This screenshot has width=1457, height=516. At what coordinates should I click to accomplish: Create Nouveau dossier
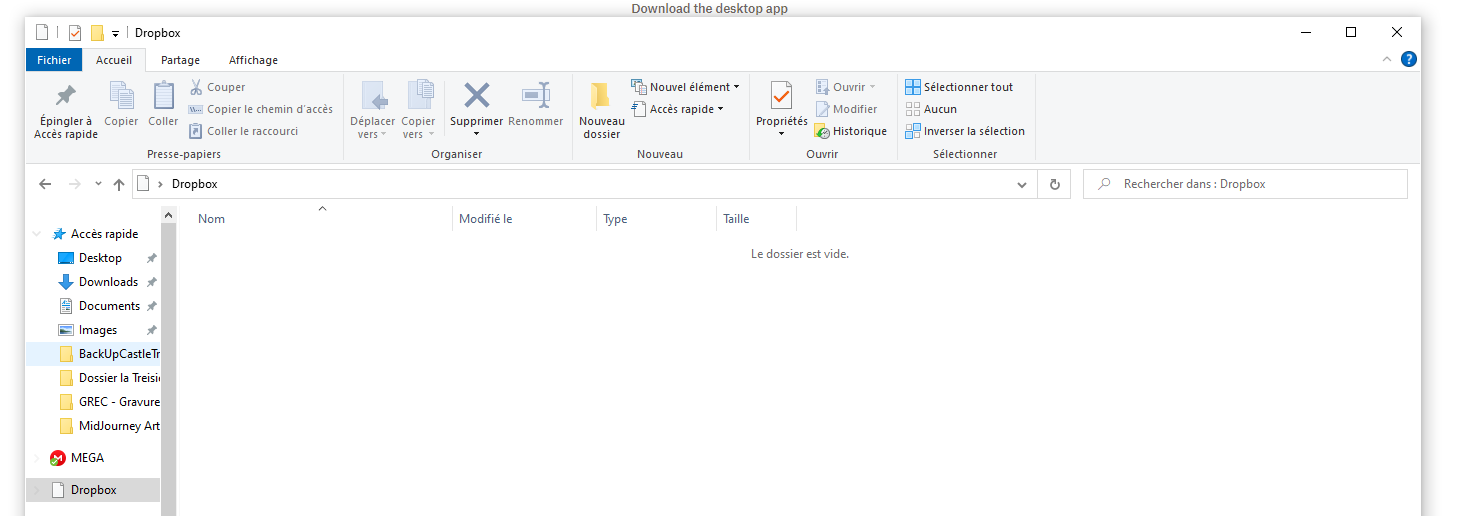(x=601, y=110)
